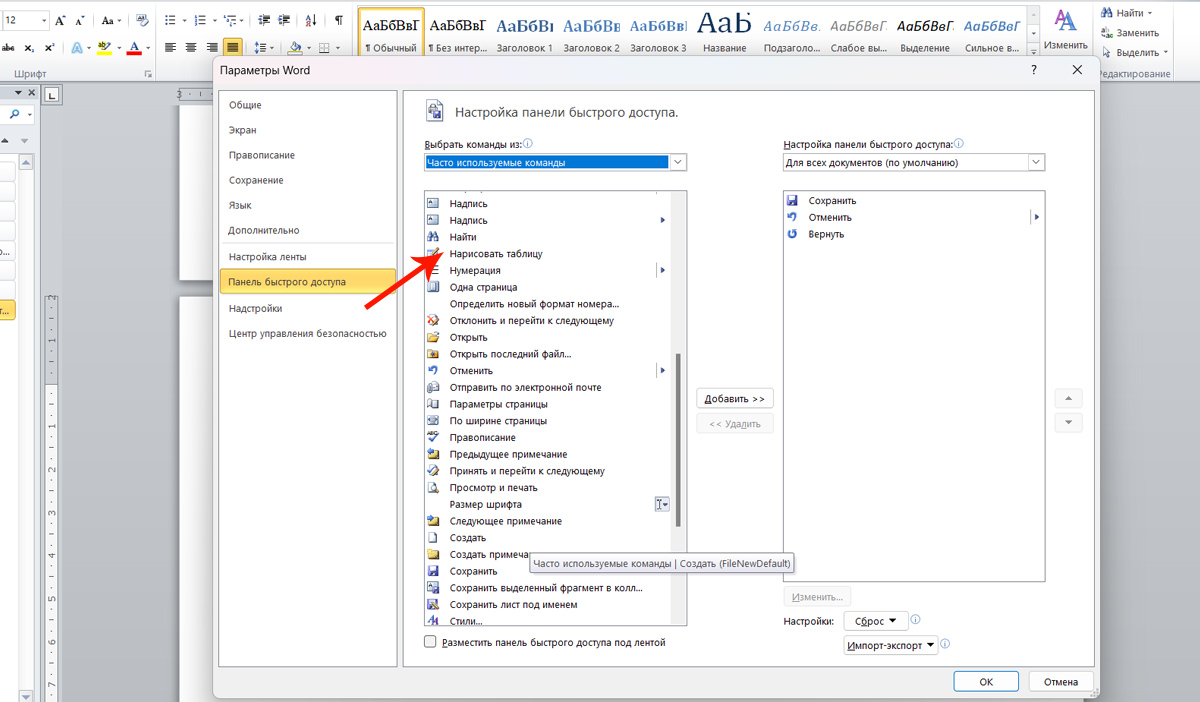Screen dimensions: 1200x702
Task: Open the 'Сброс' dropdown button
Action: (x=875, y=621)
